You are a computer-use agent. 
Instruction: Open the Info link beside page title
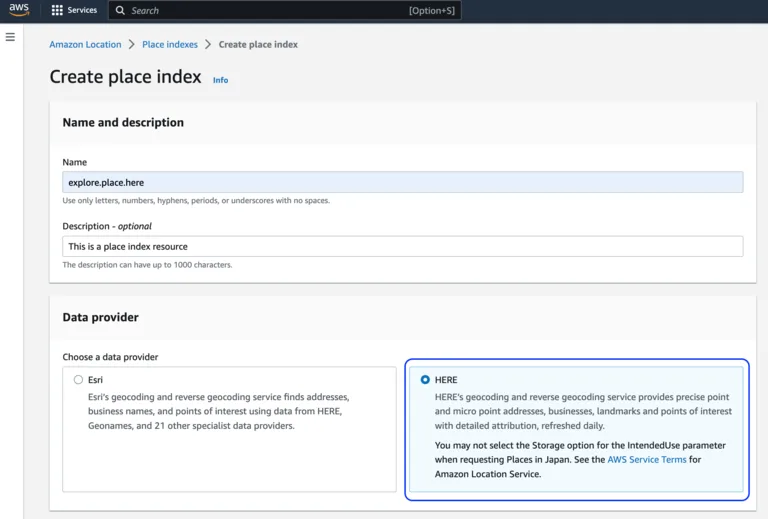coord(220,80)
